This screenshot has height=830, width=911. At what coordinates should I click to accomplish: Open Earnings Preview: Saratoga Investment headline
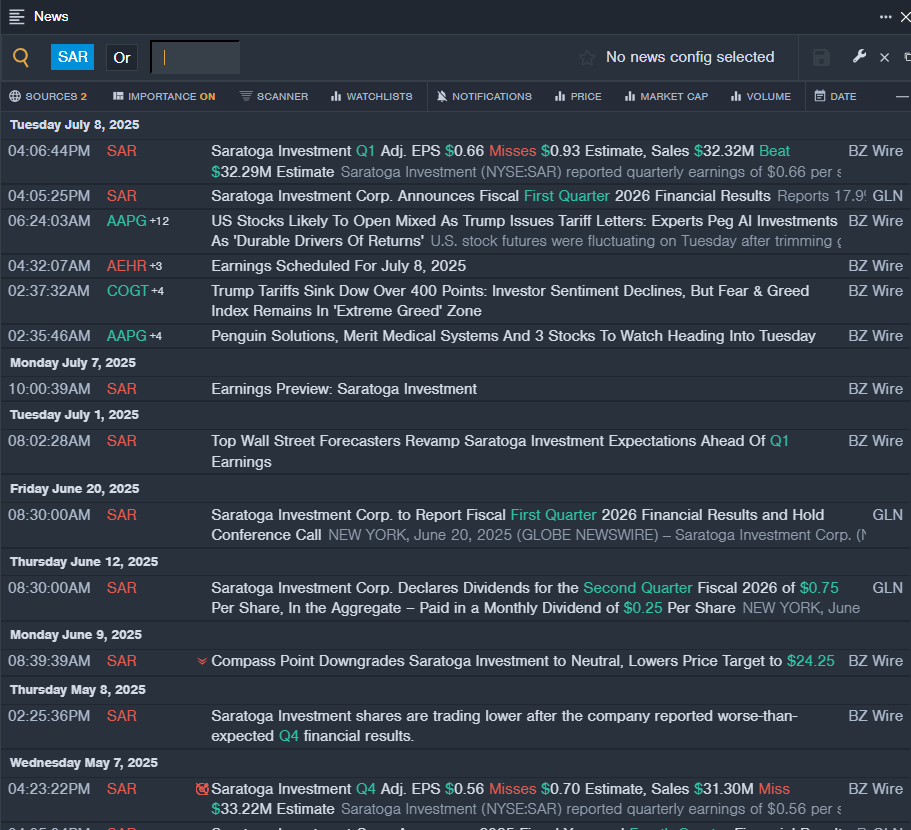click(344, 389)
